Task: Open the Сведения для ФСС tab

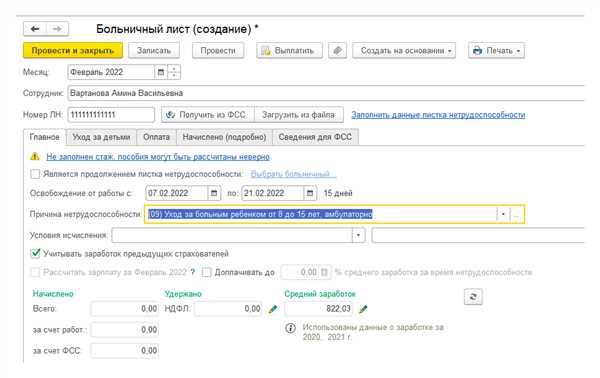Action: point(315,137)
